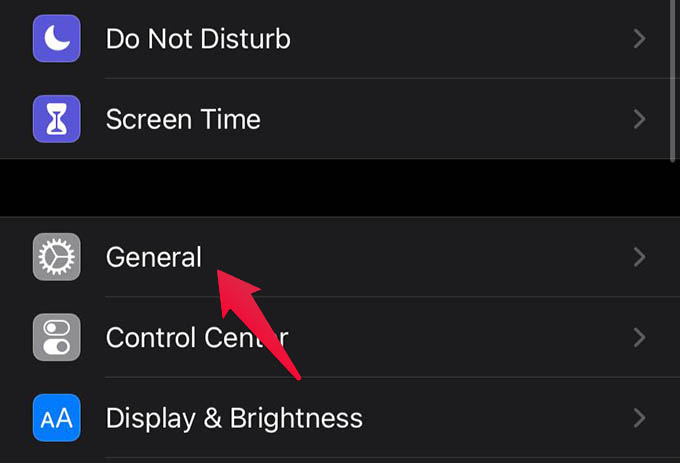Open Control Center settings label

[197, 338]
